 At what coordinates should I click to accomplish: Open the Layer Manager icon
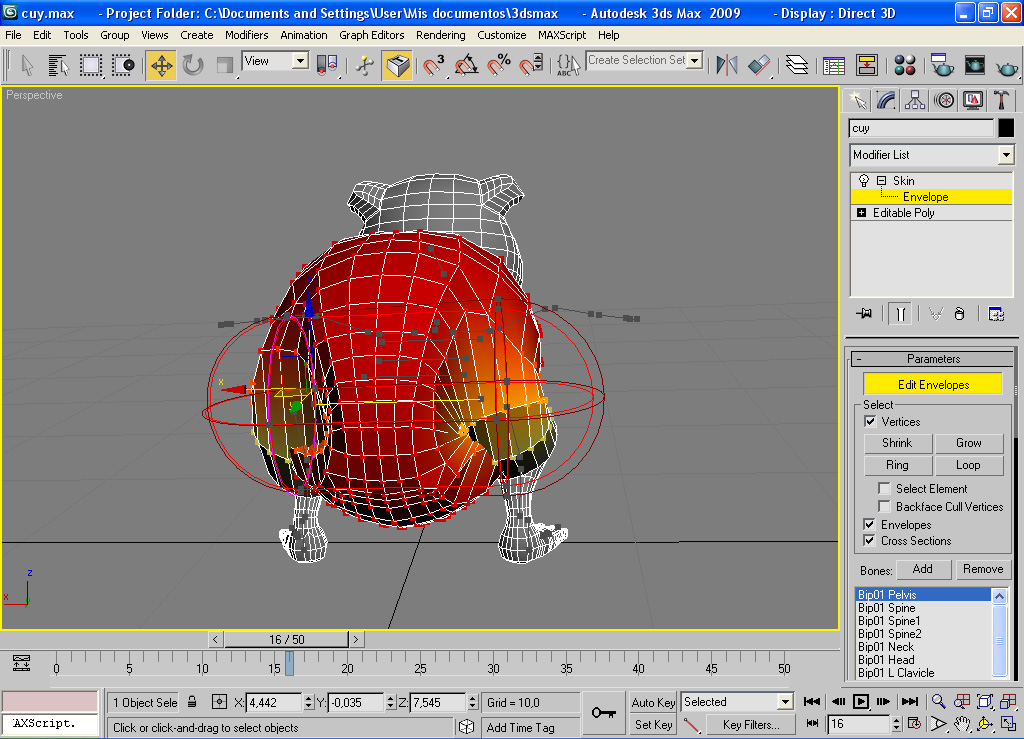(x=797, y=66)
